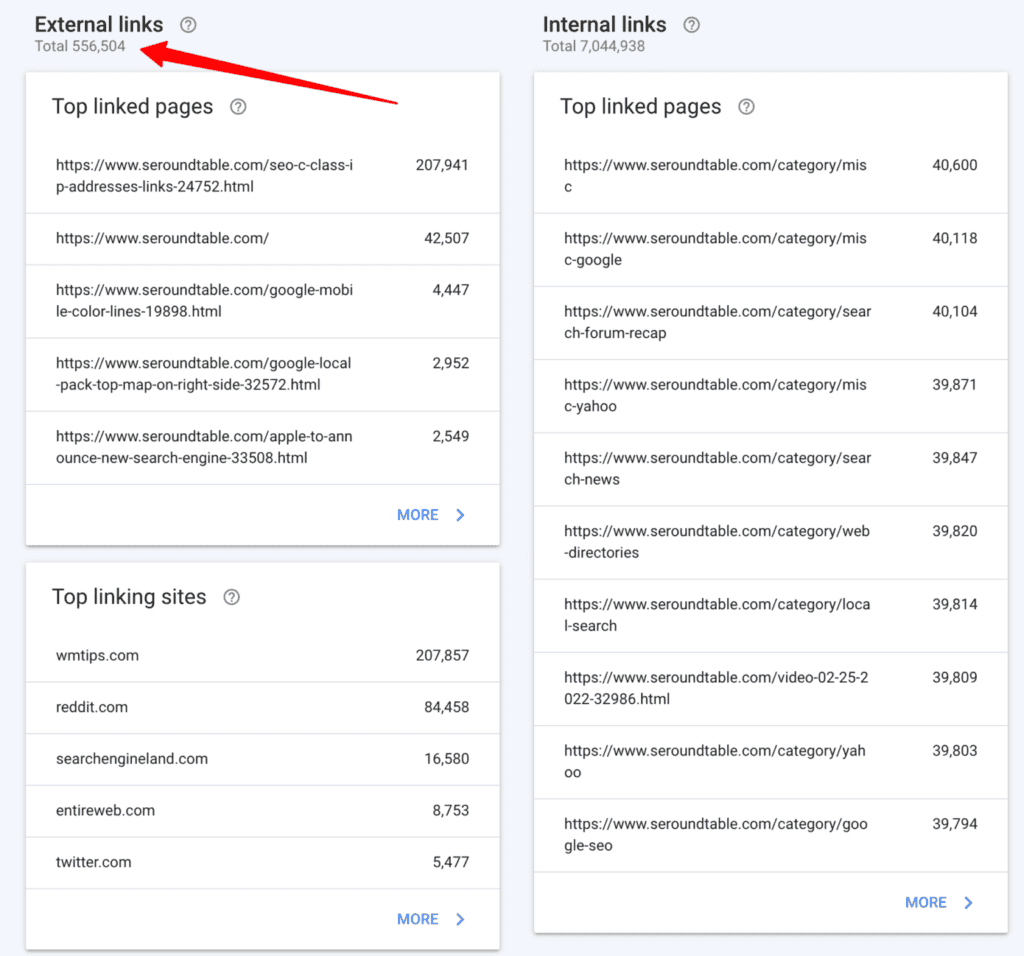Screen dimensions: 1024x956
Task: Open the help tooltip for External links
Action: point(187,25)
